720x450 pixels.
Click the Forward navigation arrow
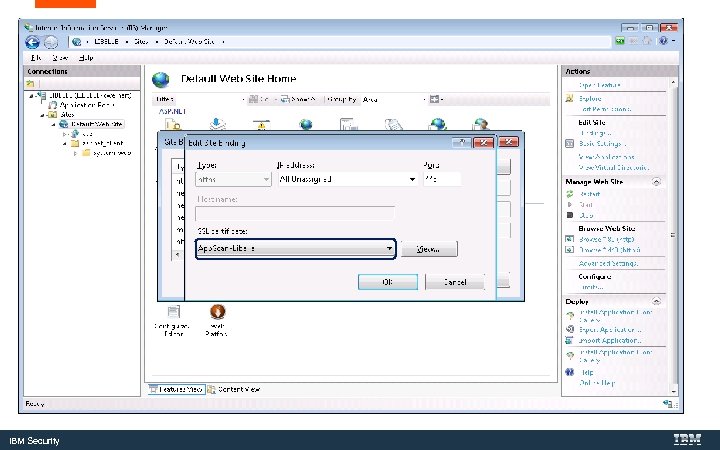coord(51,42)
